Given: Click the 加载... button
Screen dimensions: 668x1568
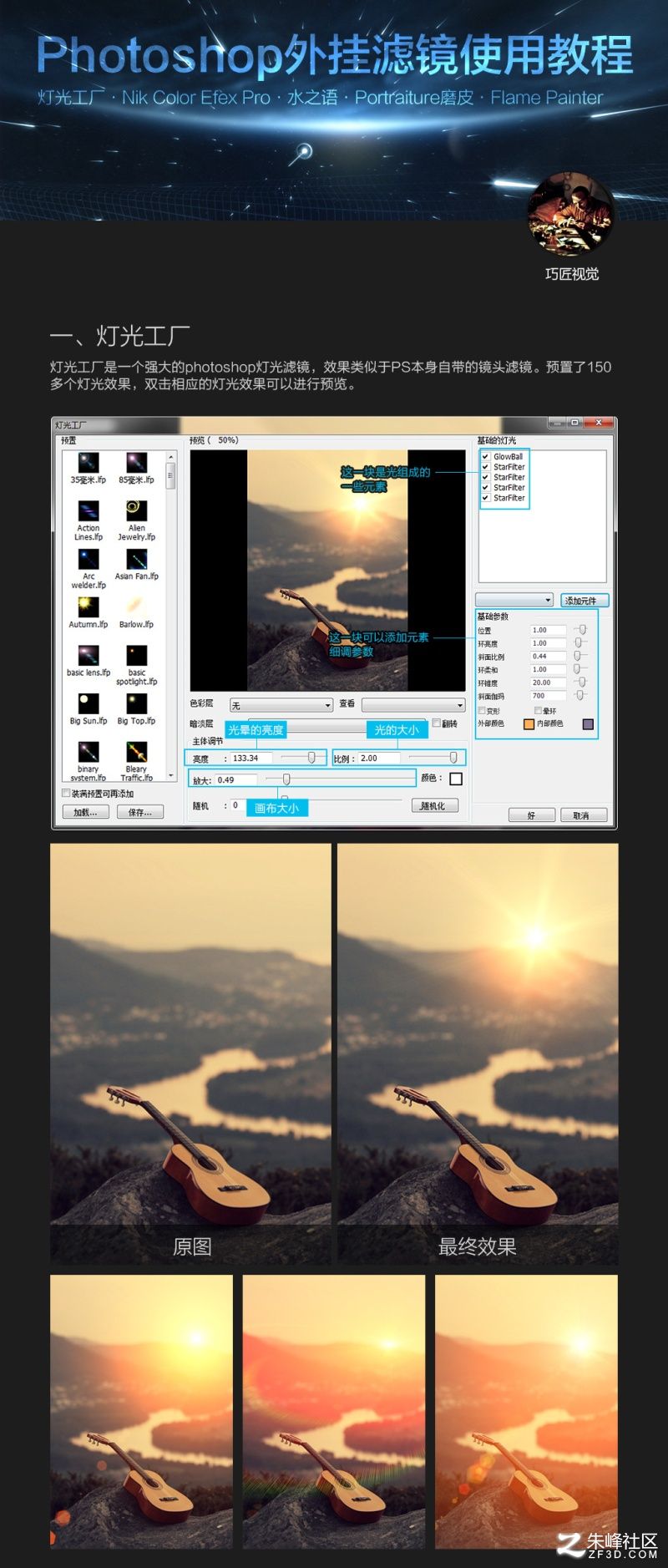Looking at the screenshot, I should click(85, 812).
